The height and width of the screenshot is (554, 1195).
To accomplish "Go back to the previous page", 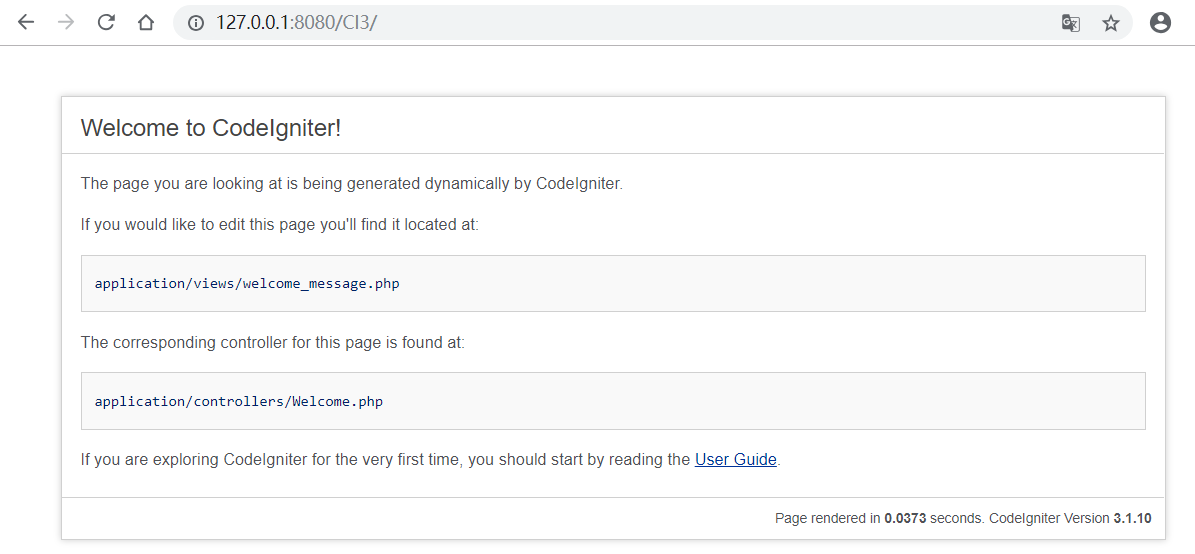I will tap(27, 22).
